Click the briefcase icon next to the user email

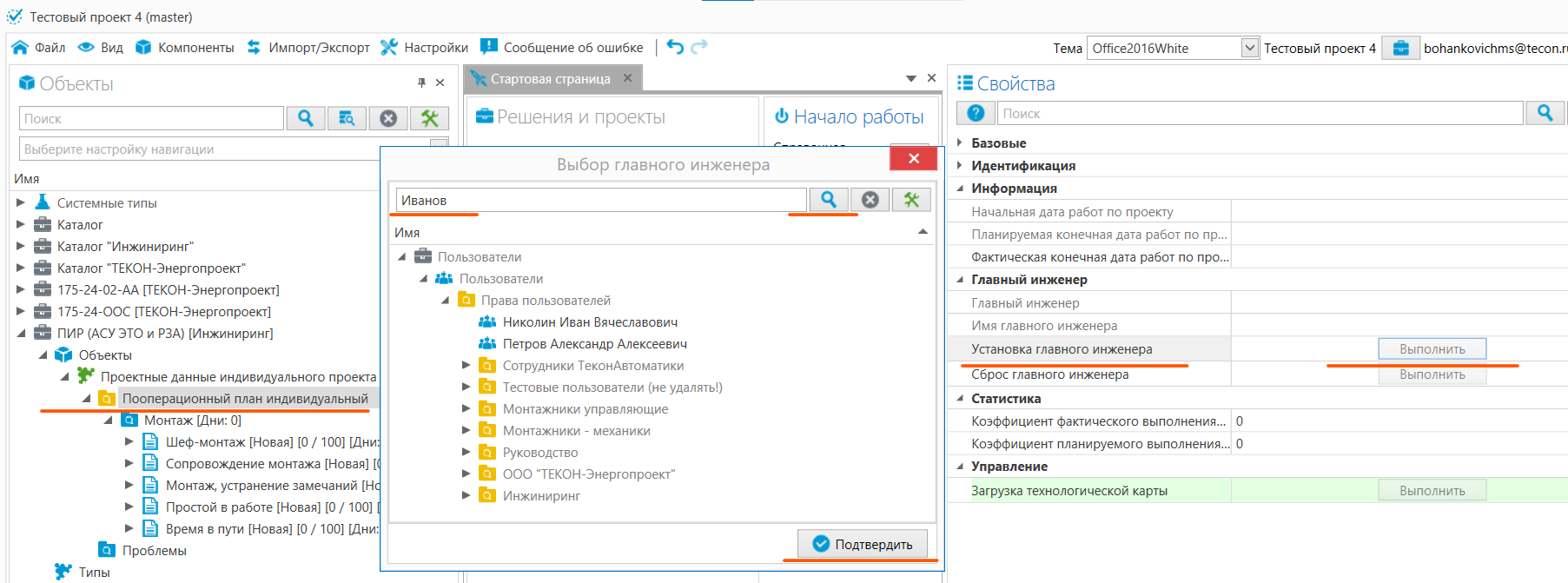pyautogui.click(x=1400, y=48)
